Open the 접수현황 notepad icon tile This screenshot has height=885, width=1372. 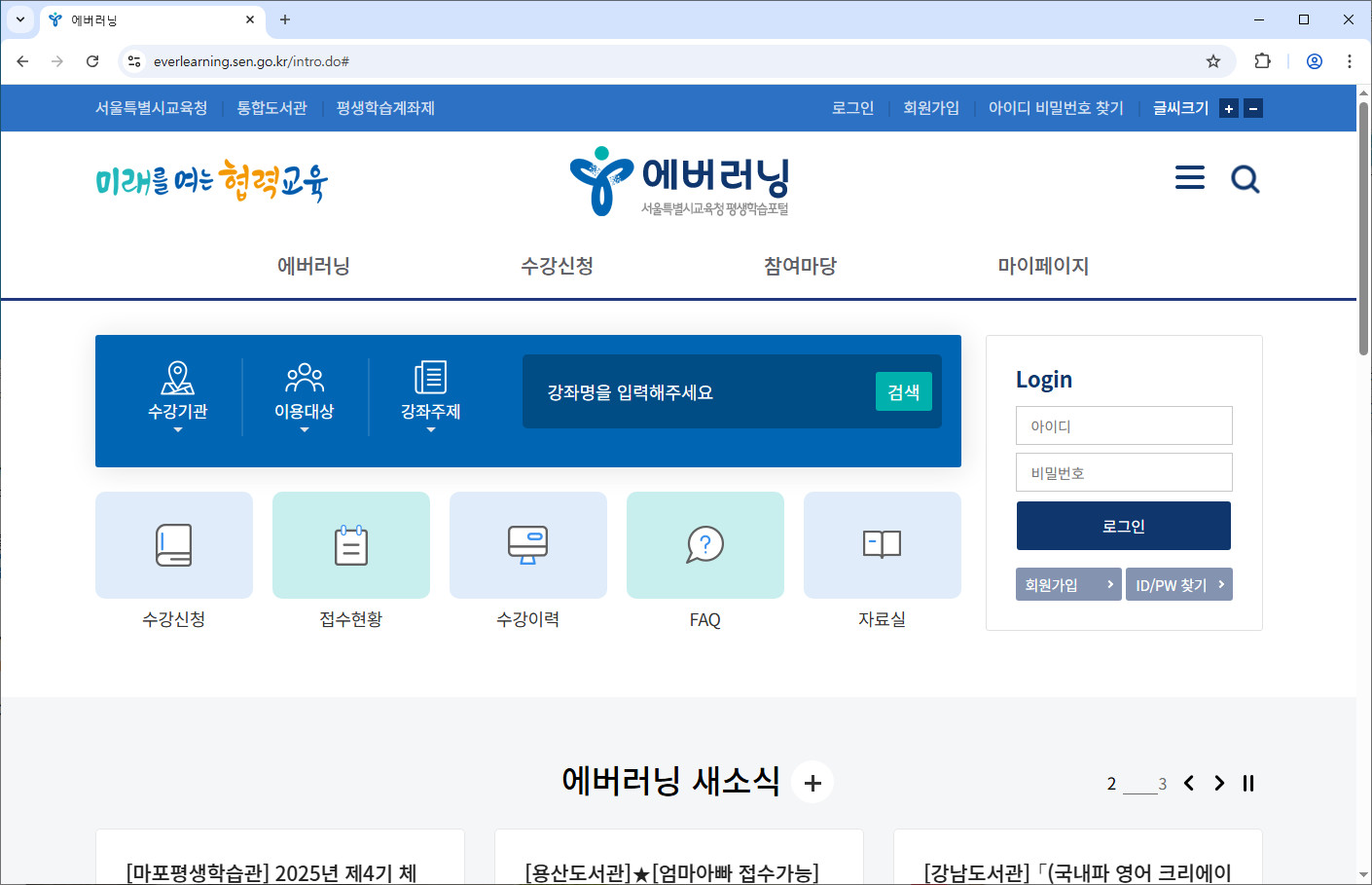point(351,545)
